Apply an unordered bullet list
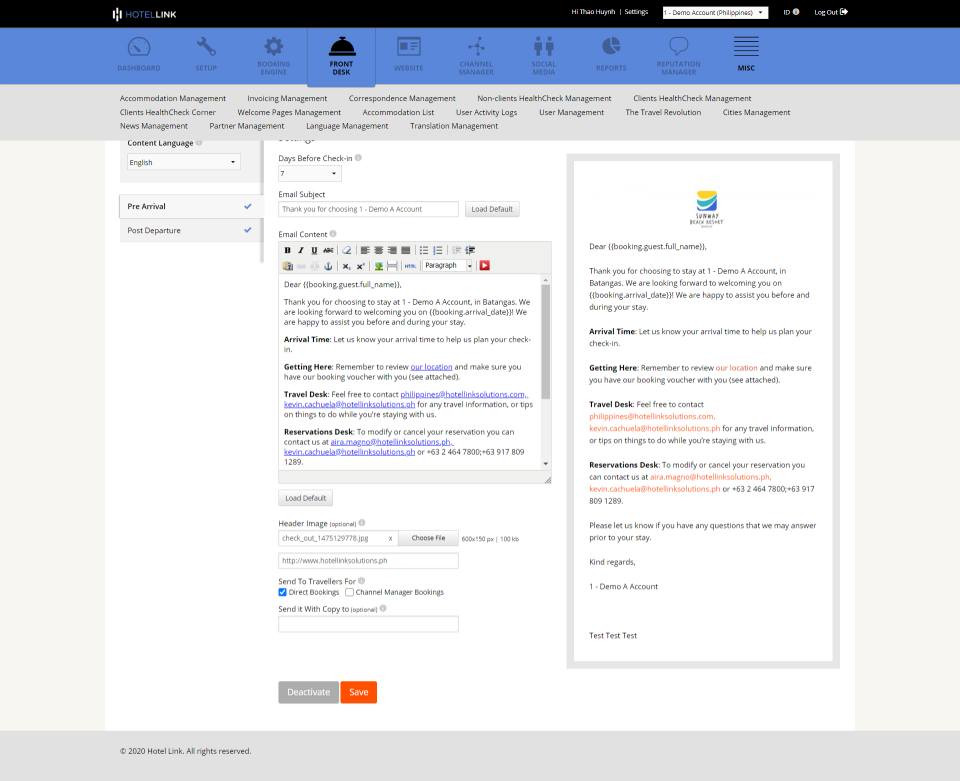The height and width of the screenshot is (781, 960). click(424, 250)
